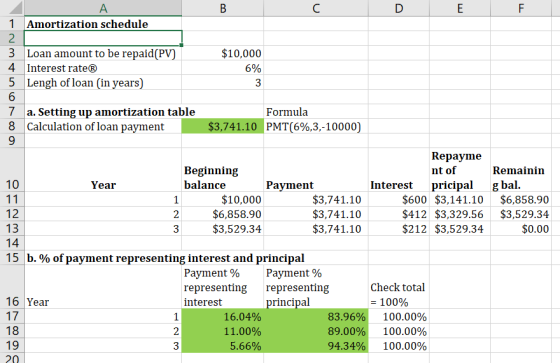This screenshot has height=363, width=560.
Task: Click the plain 'Year' label in row 16
Action: [x=38, y=302]
